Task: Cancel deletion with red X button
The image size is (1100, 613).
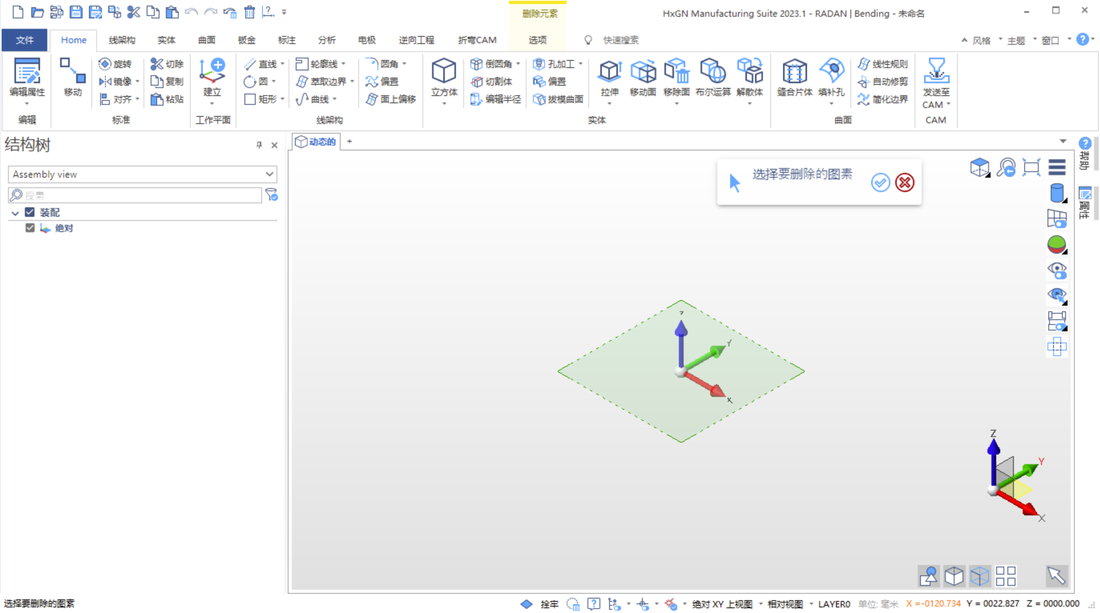Action: point(905,182)
